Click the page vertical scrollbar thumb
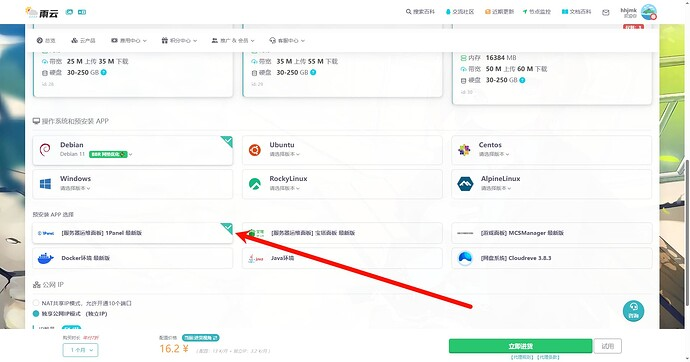 687,233
